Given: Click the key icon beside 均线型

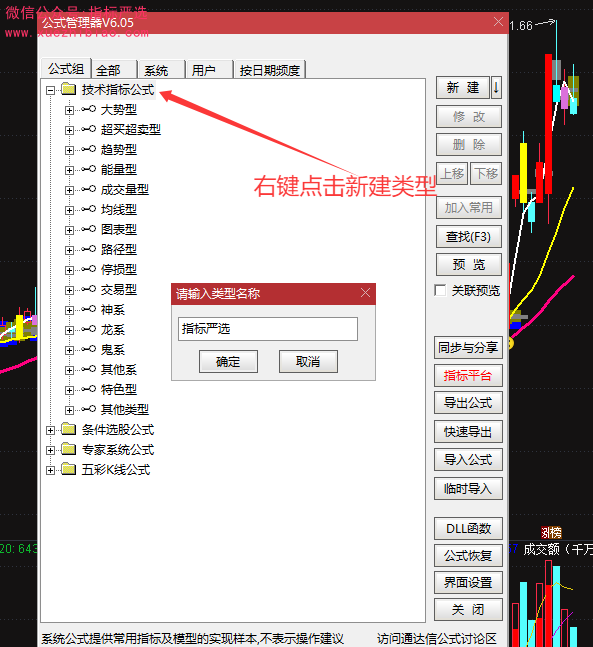Looking at the screenshot, I should (89, 209).
